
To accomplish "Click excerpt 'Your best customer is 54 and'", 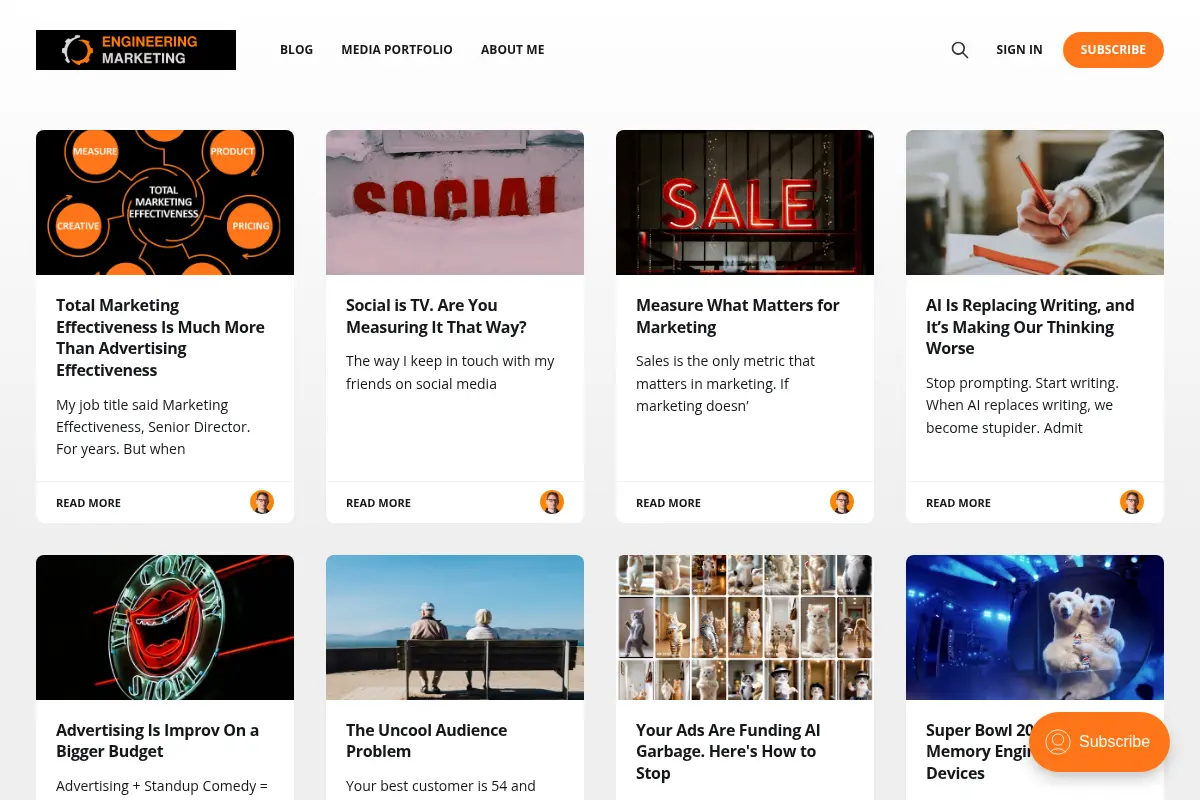I will point(441,786).
